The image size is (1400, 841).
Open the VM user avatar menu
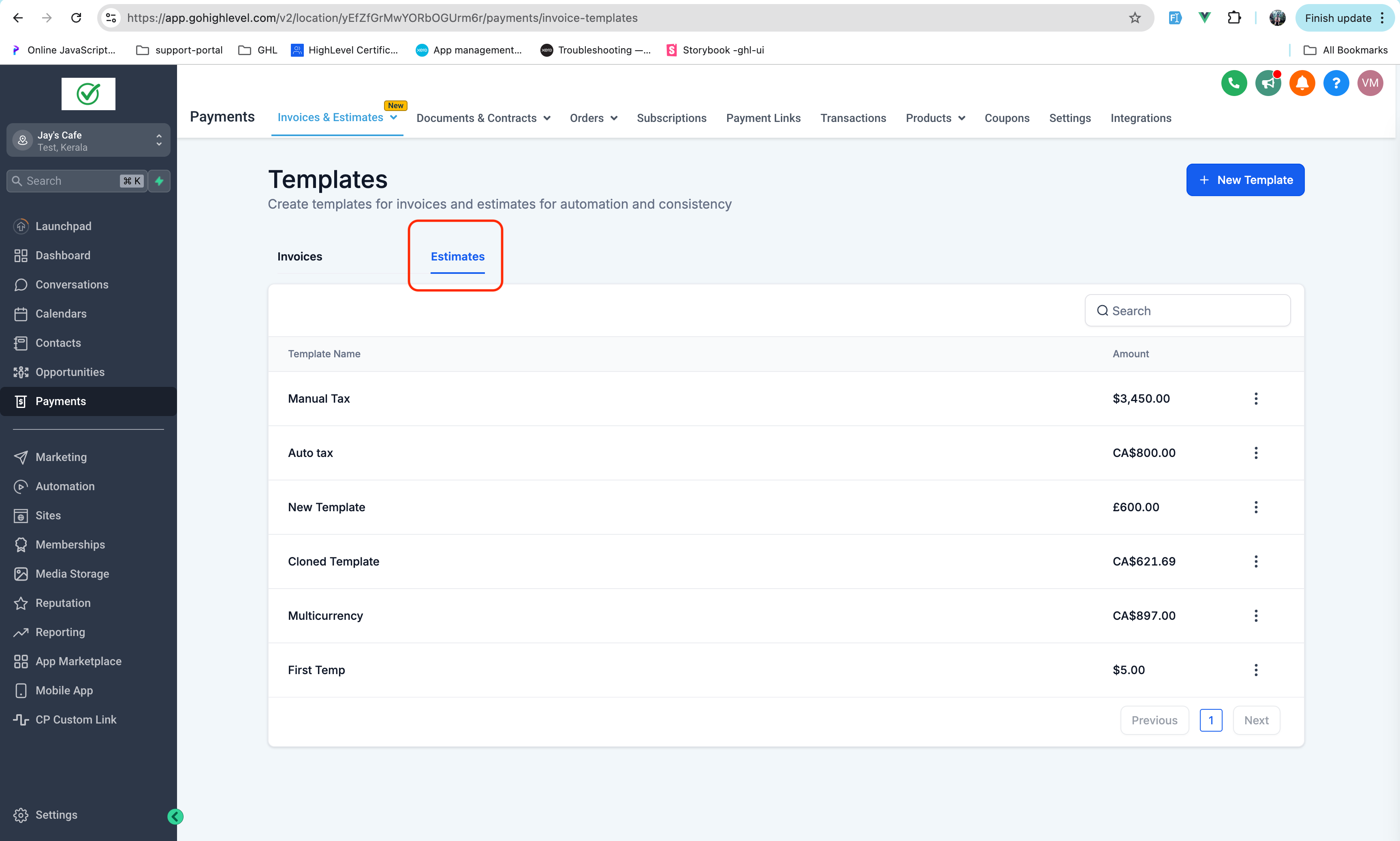[1370, 83]
